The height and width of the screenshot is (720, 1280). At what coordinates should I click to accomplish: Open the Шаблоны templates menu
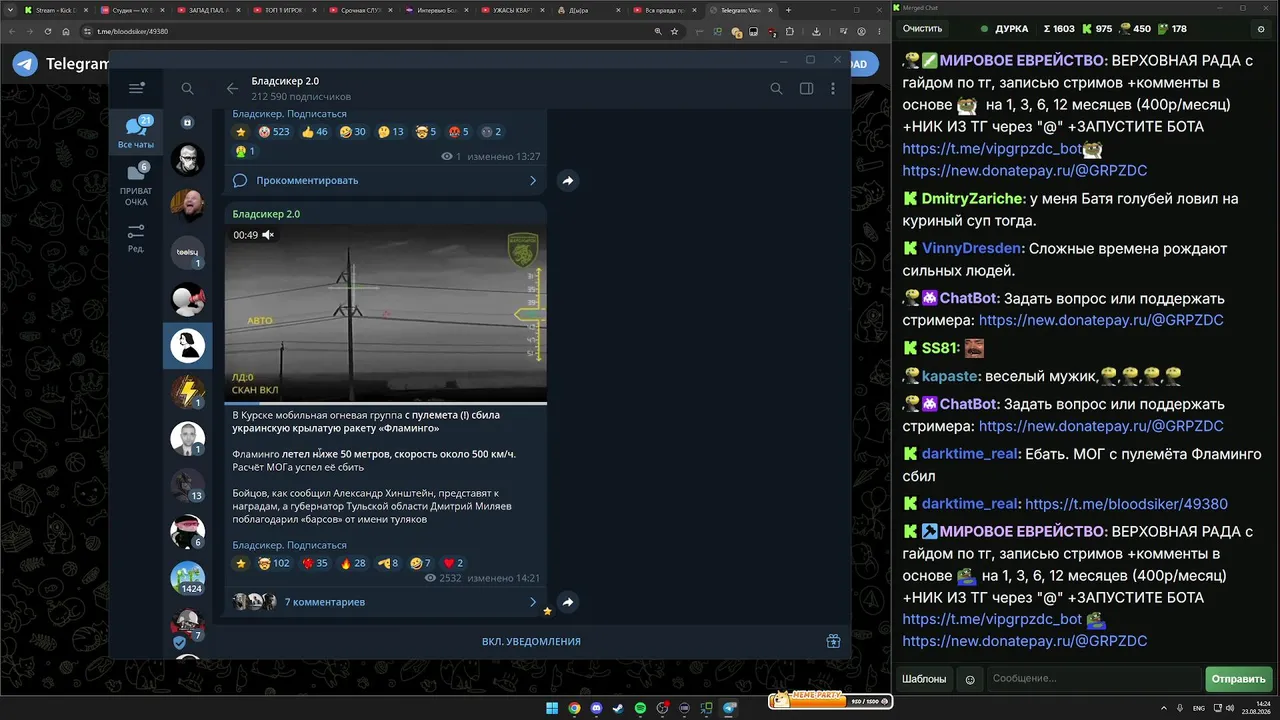[924, 679]
